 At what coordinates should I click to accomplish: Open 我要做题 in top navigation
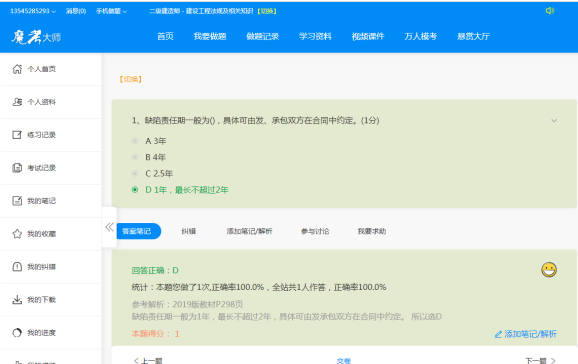pos(210,36)
